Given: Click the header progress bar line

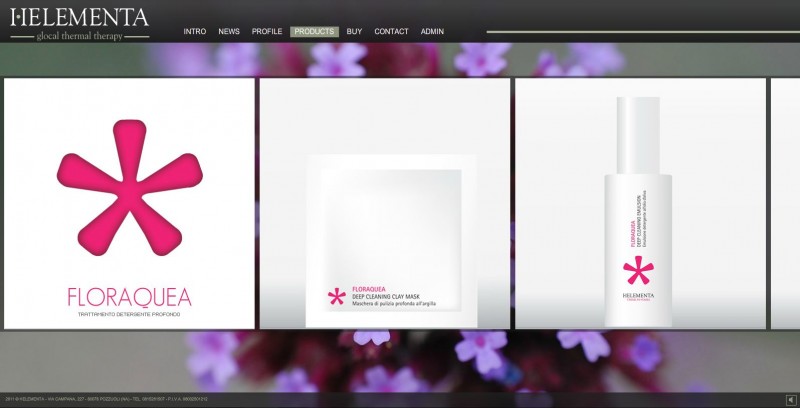Looking at the screenshot, I should pyautogui.click(x=643, y=32).
